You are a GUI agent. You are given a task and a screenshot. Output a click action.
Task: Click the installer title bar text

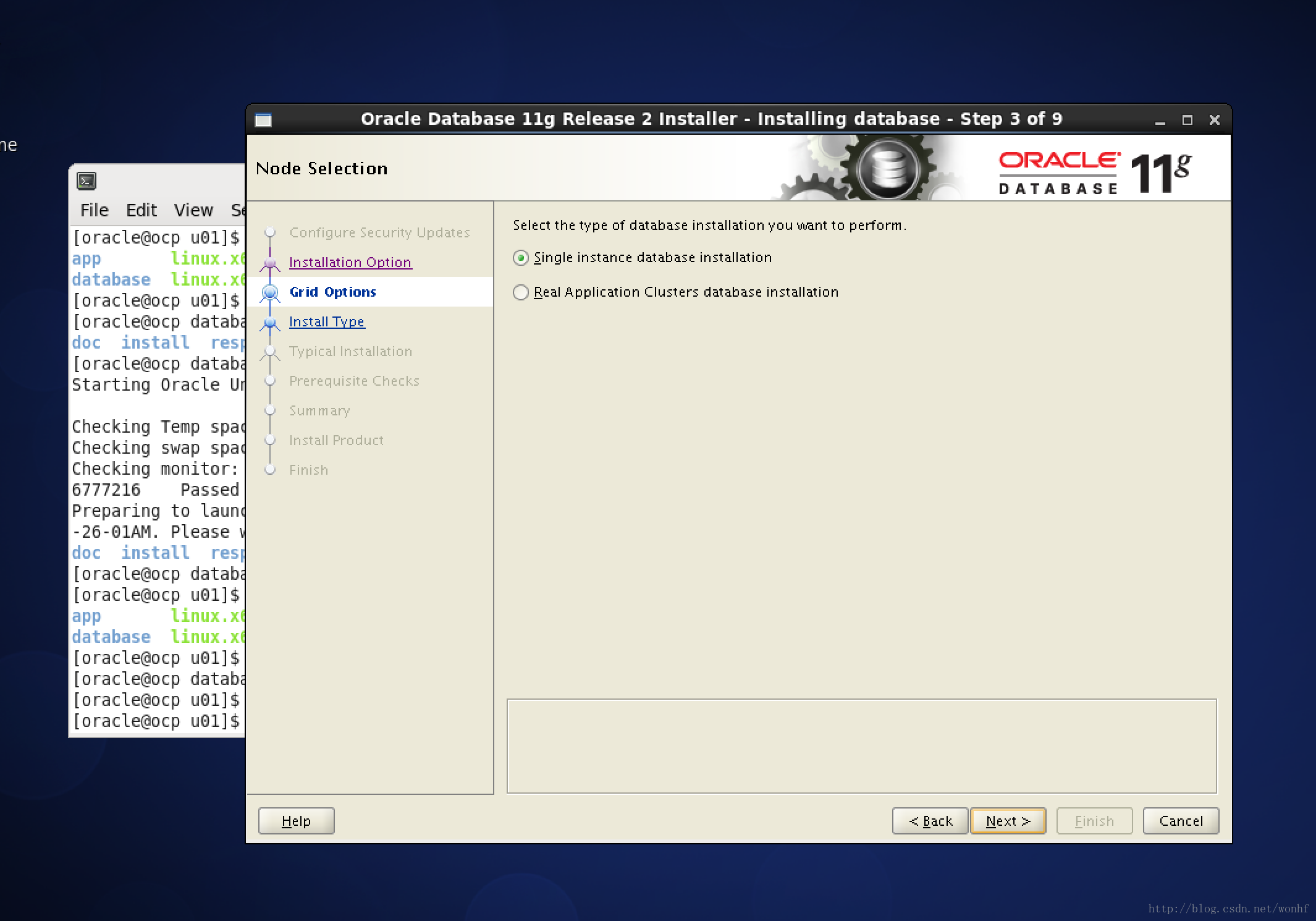(x=711, y=119)
